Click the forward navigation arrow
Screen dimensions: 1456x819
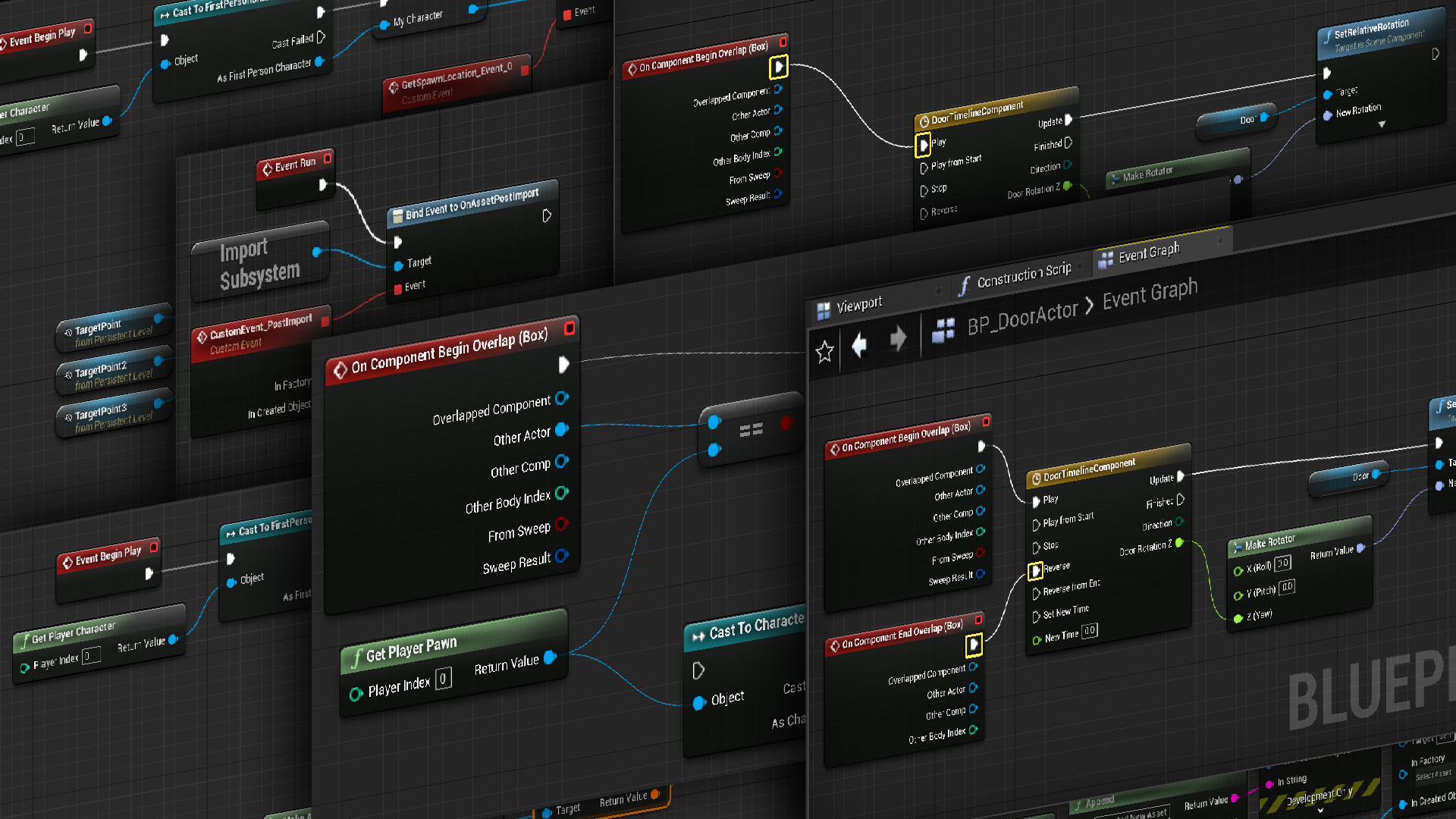pos(898,338)
